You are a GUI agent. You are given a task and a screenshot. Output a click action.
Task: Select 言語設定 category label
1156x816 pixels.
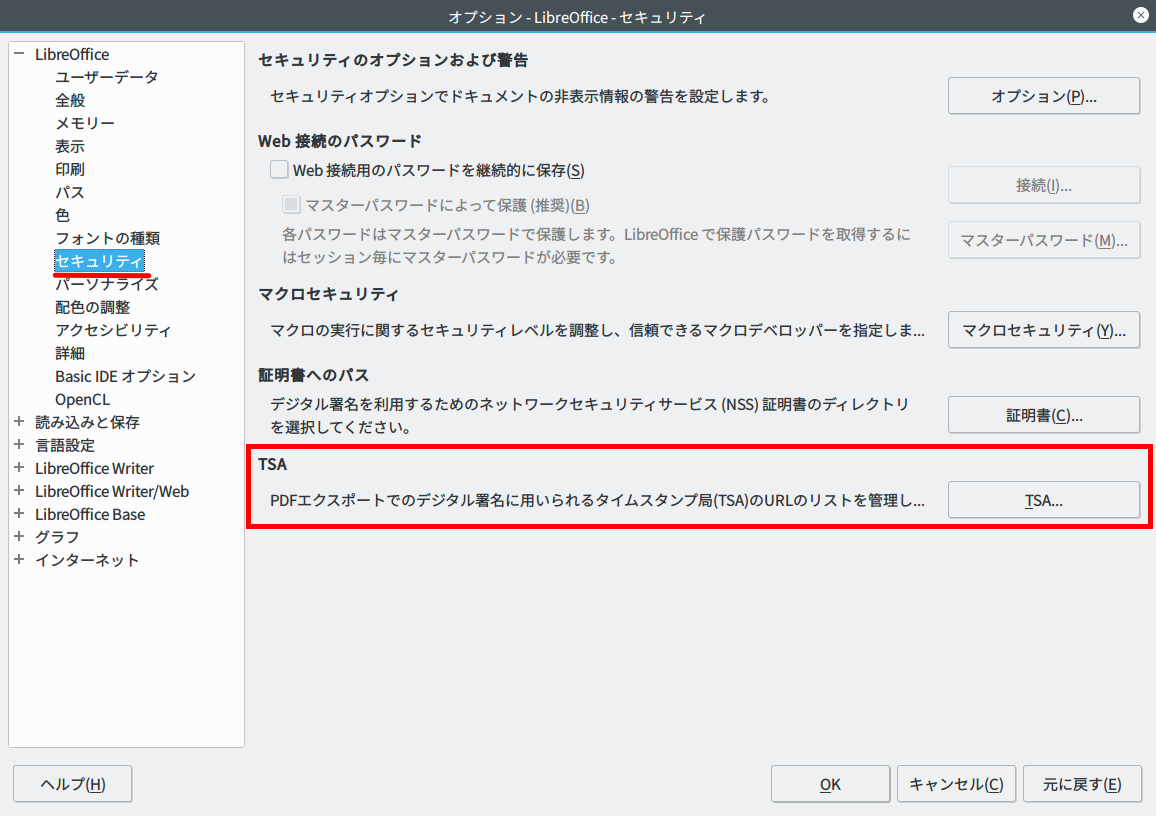(65, 444)
